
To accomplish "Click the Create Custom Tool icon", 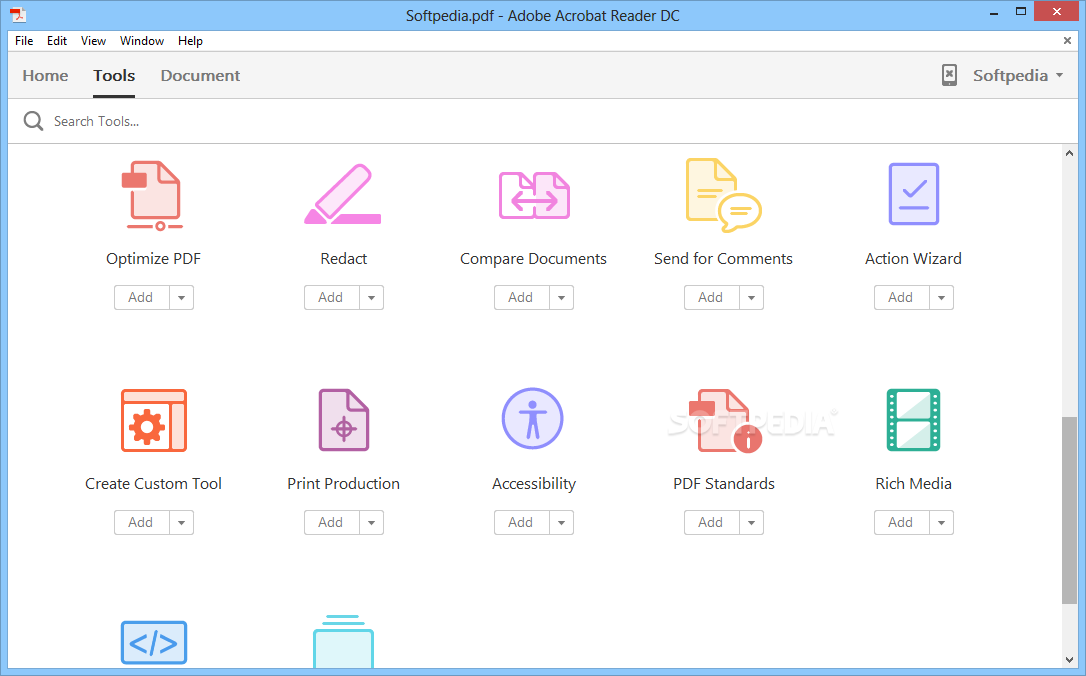I will (x=154, y=420).
